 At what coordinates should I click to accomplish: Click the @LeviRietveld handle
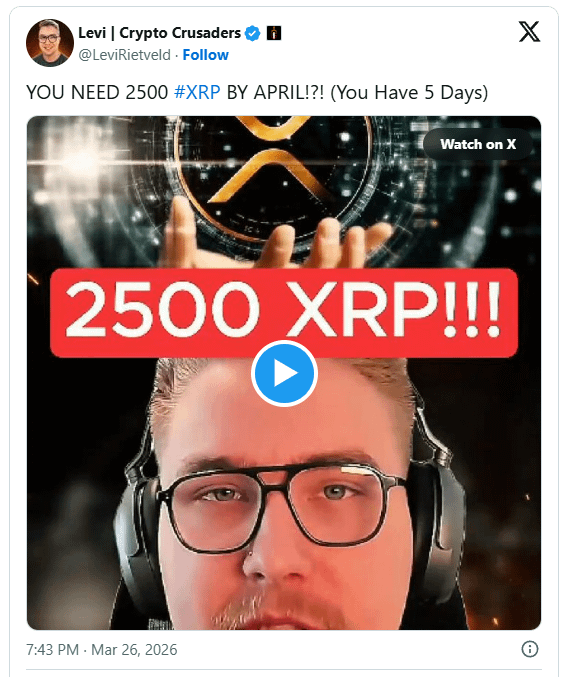(x=124, y=55)
